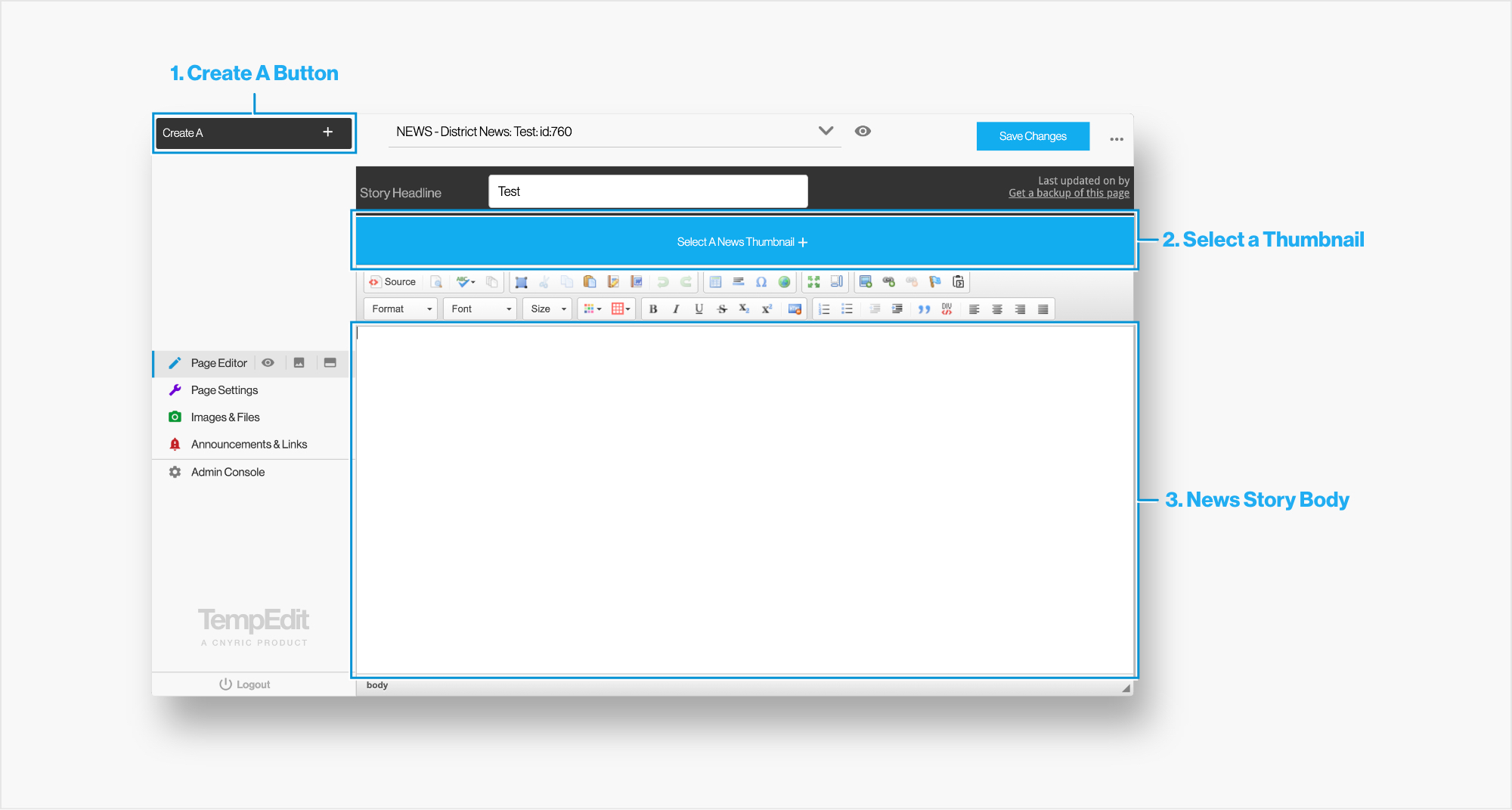Screen dimensions: 1512x810
Task: Click the Decrease Indent icon
Action: click(x=875, y=309)
